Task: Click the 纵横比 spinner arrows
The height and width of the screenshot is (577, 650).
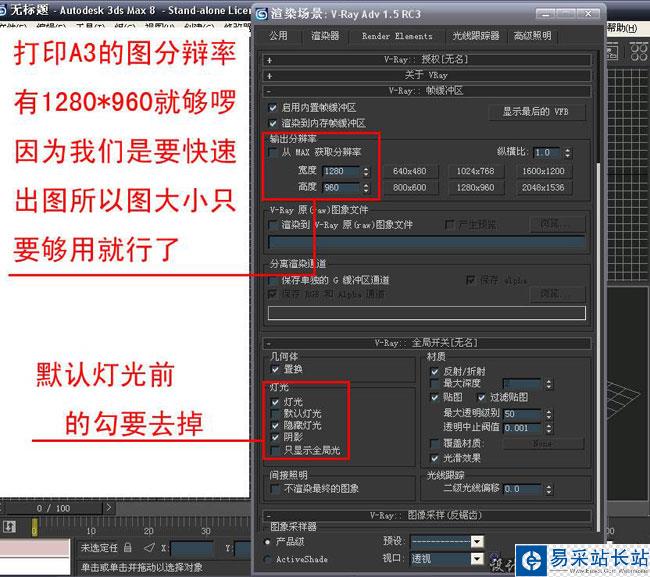Action: [568, 153]
